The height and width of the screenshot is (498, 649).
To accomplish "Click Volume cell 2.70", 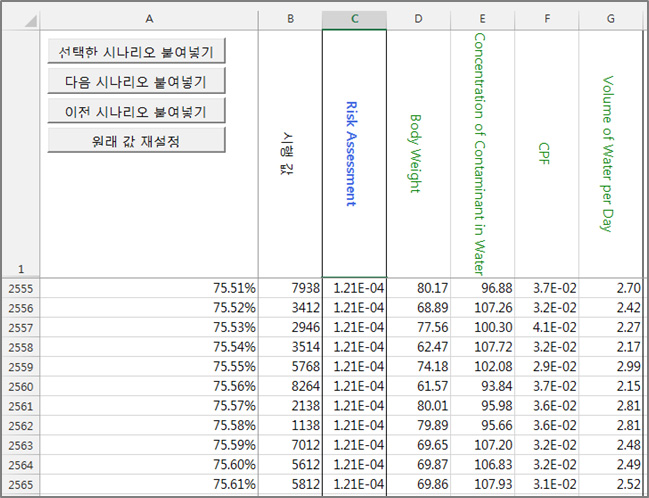I will click(611, 288).
